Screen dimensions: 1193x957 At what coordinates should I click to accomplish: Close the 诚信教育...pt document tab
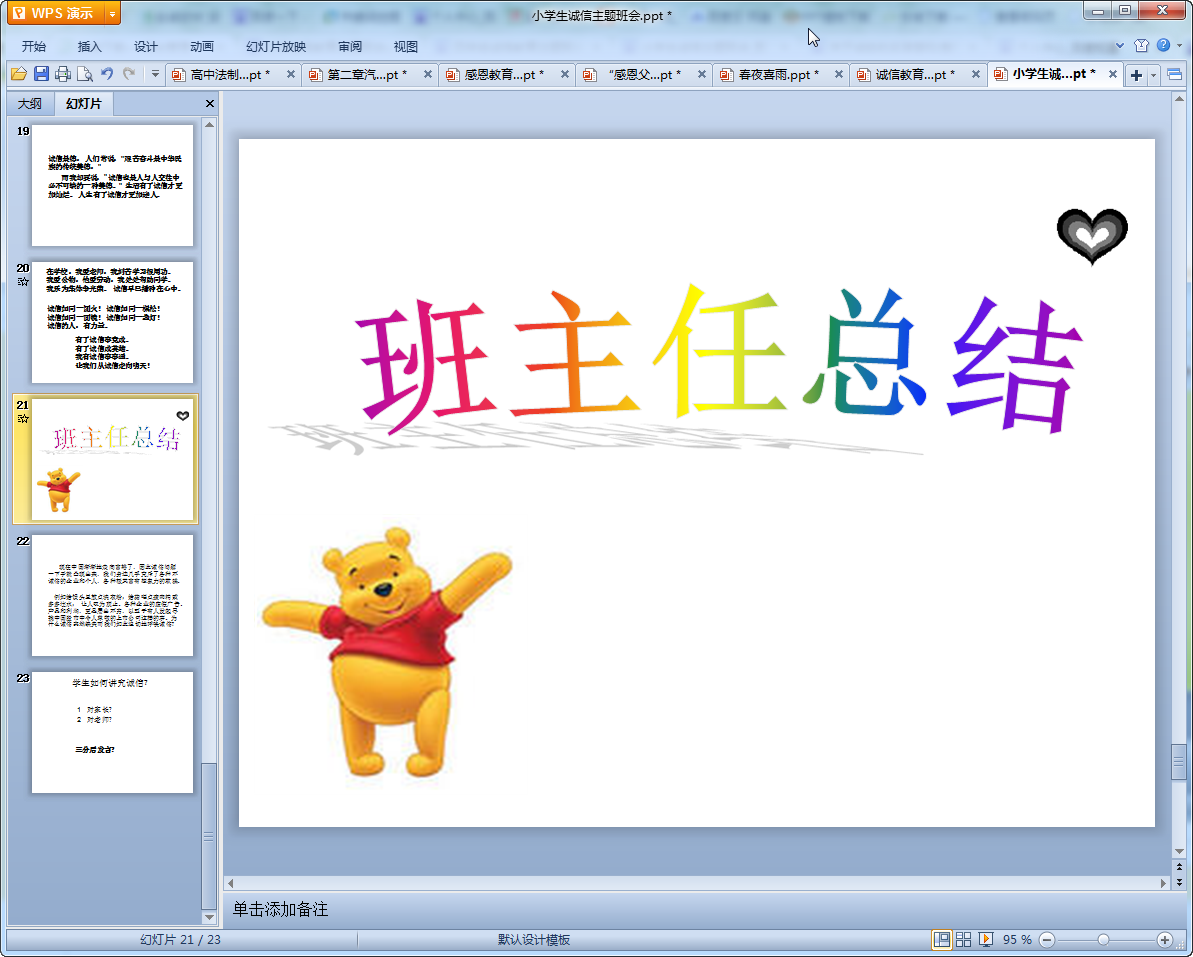click(x=975, y=75)
